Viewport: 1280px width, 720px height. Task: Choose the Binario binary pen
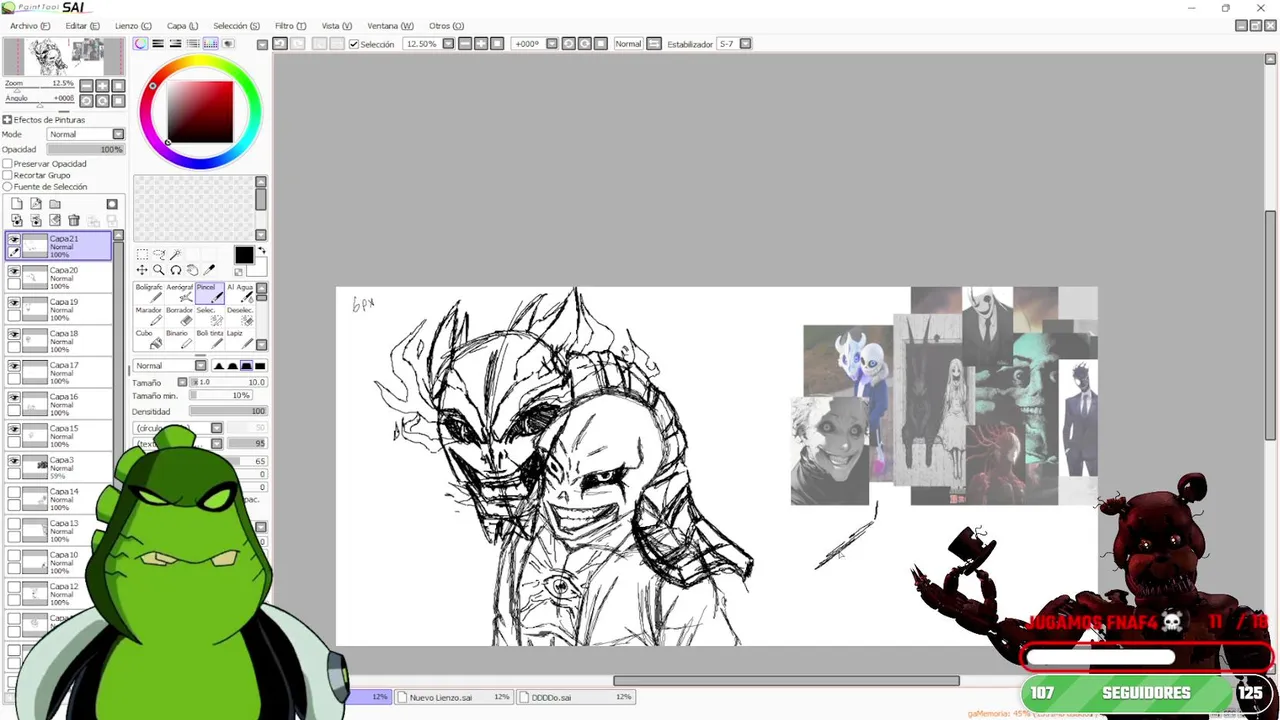click(x=180, y=339)
